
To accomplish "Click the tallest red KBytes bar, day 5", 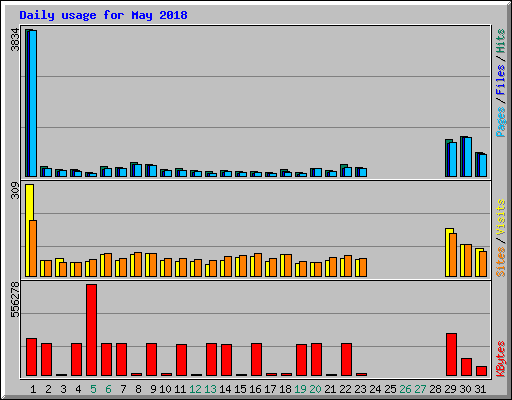I will click(x=92, y=330).
